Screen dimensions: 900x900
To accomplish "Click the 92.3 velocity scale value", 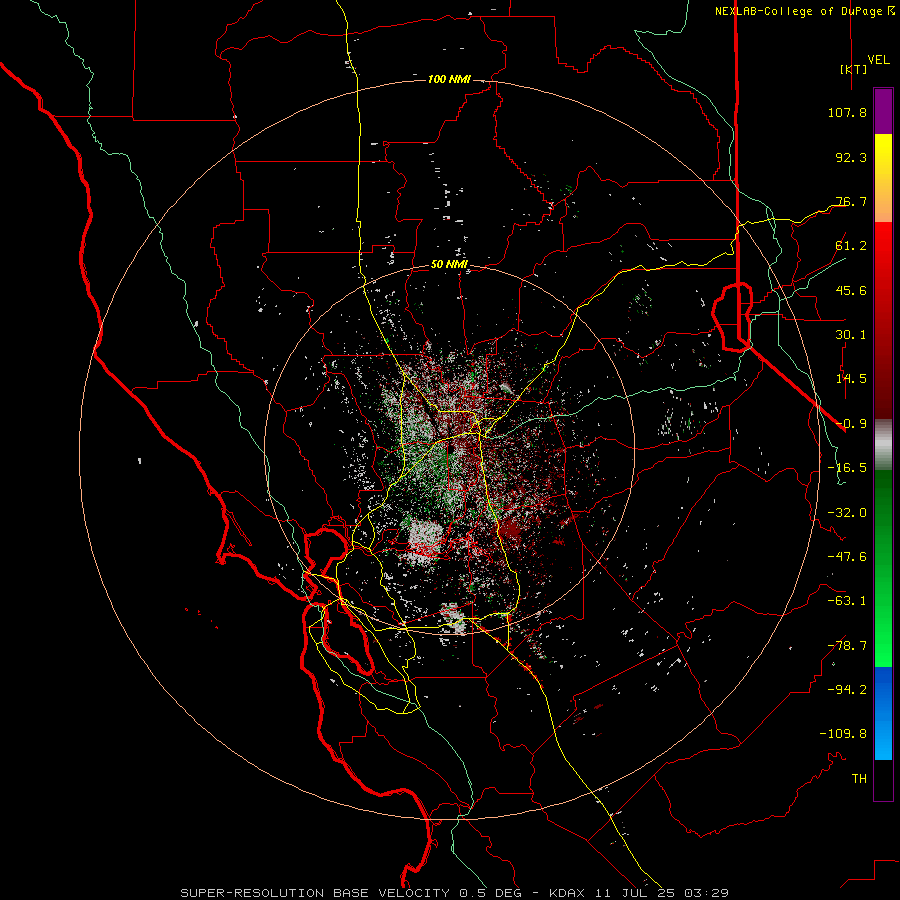I will pos(851,158).
